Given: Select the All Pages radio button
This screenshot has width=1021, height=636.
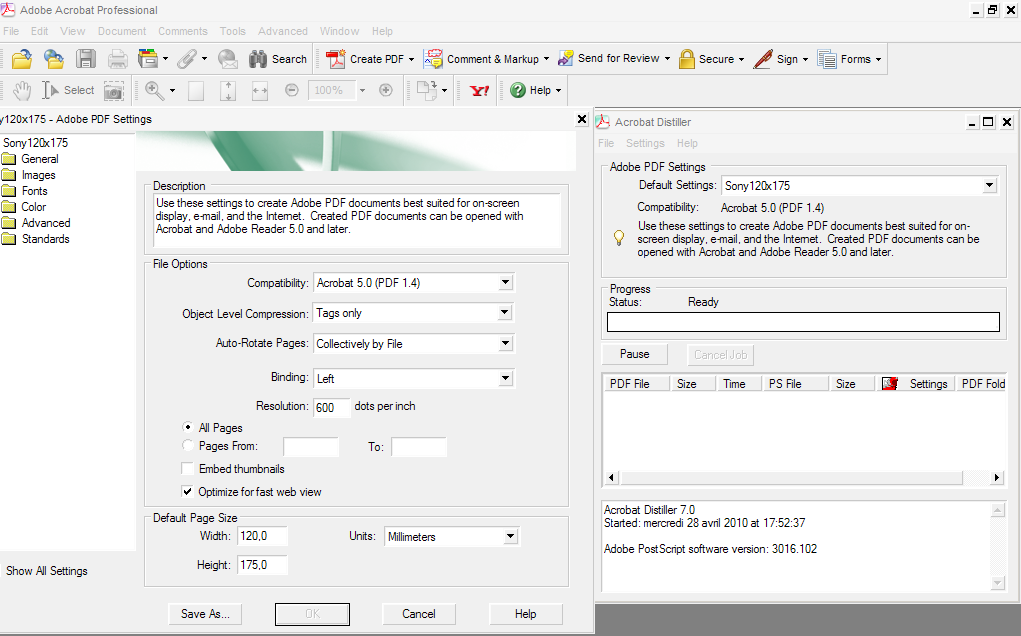Looking at the screenshot, I should tap(188, 428).
